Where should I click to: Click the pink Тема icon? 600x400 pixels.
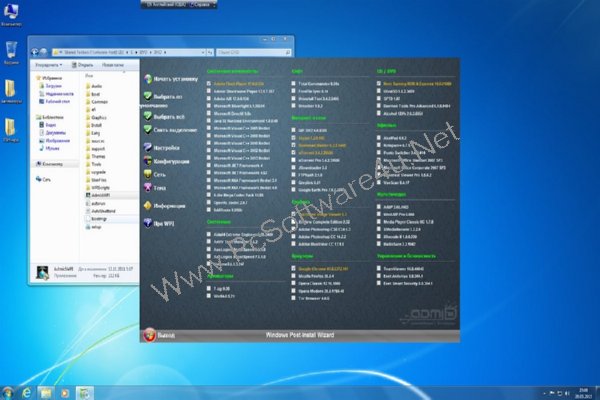(148, 188)
